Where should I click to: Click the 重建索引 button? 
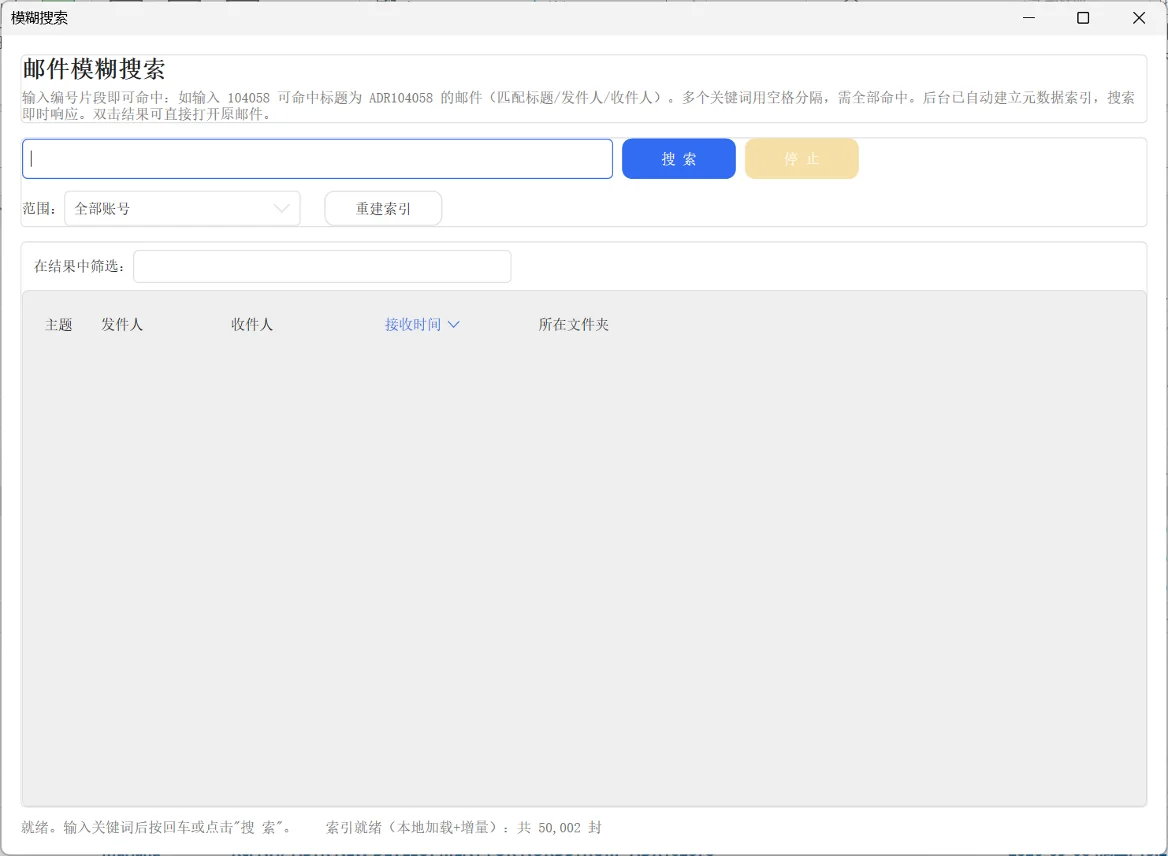point(383,209)
